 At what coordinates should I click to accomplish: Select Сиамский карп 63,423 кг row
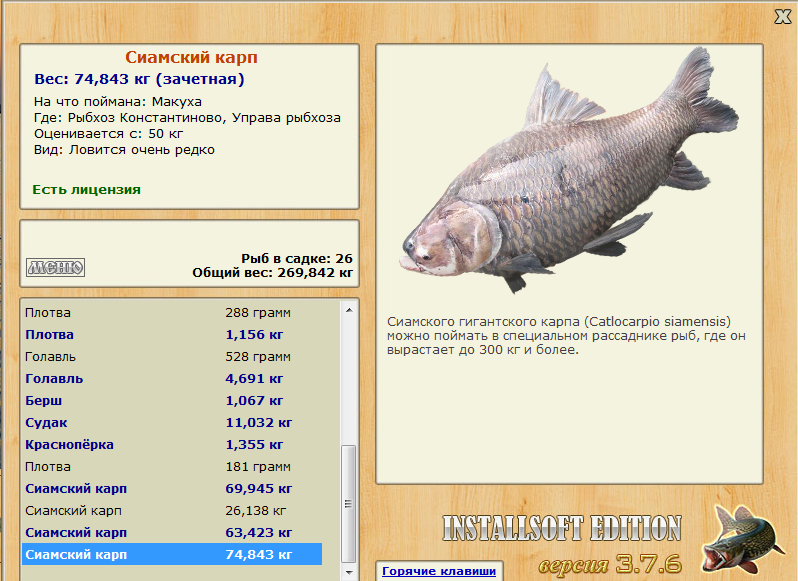tap(173, 532)
